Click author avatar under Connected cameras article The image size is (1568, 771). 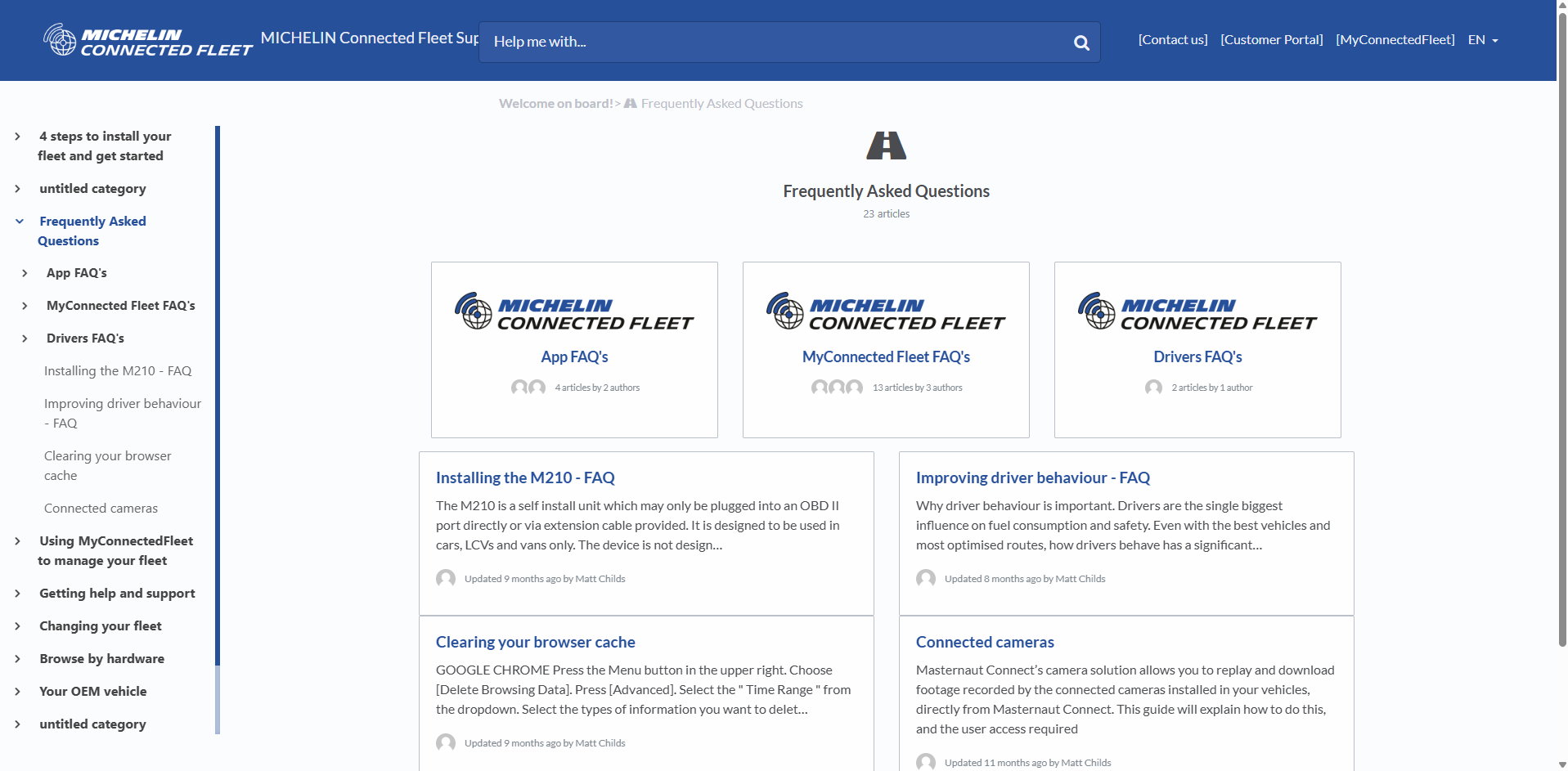click(926, 762)
